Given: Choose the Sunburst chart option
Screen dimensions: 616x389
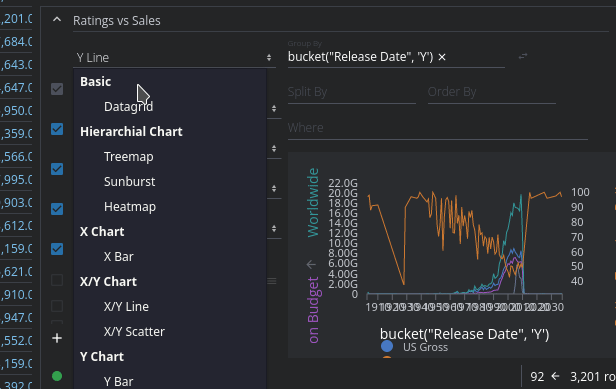Looking at the screenshot, I should (129, 182).
